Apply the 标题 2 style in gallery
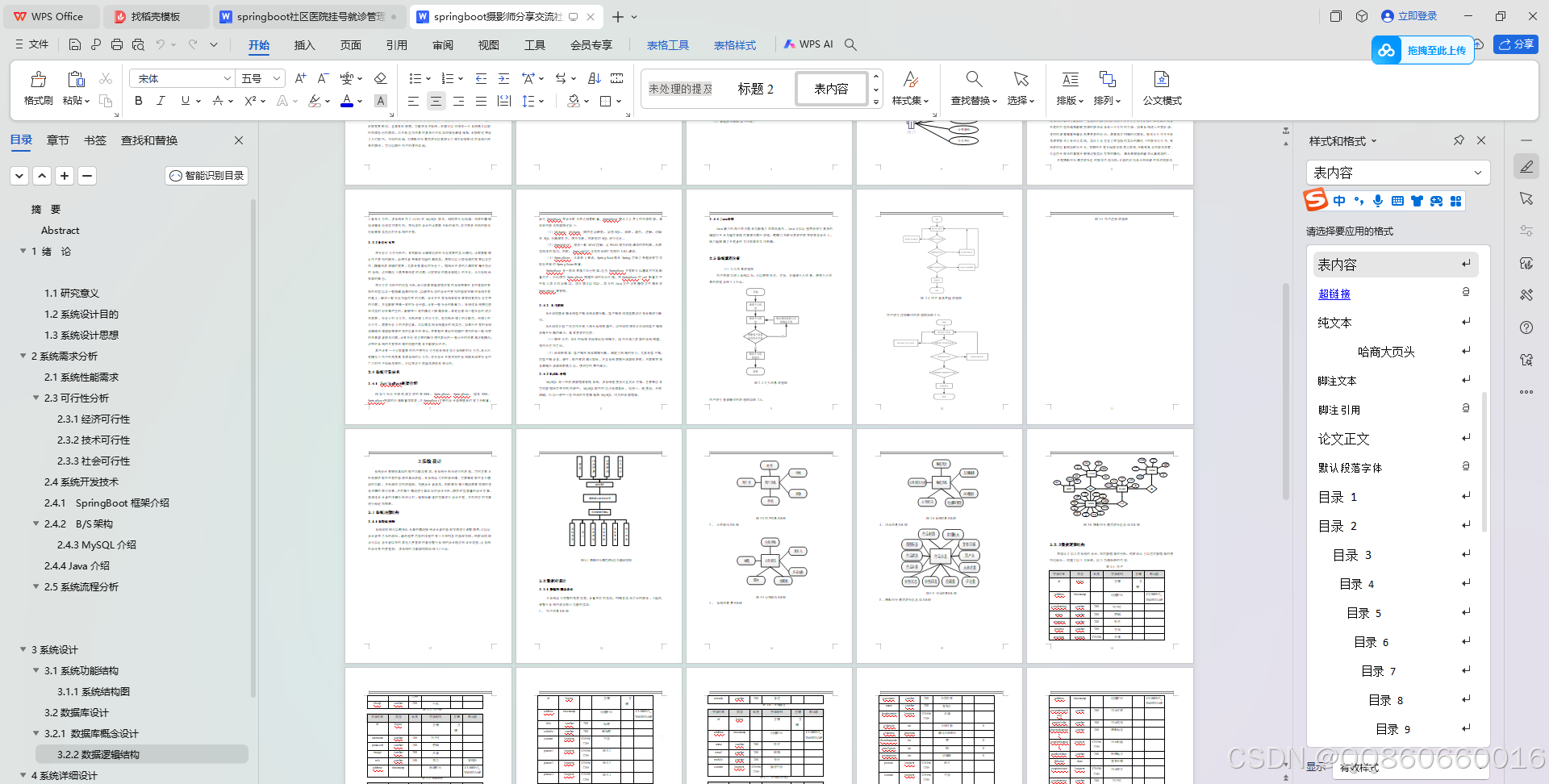The width and height of the screenshot is (1549, 784). (x=756, y=89)
